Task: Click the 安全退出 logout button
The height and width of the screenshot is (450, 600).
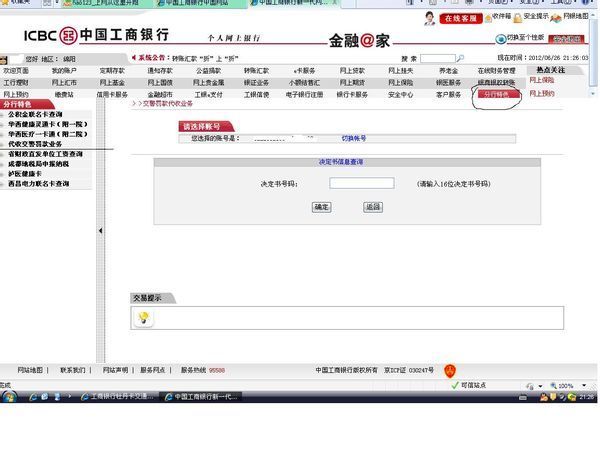Action: (567, 39)
